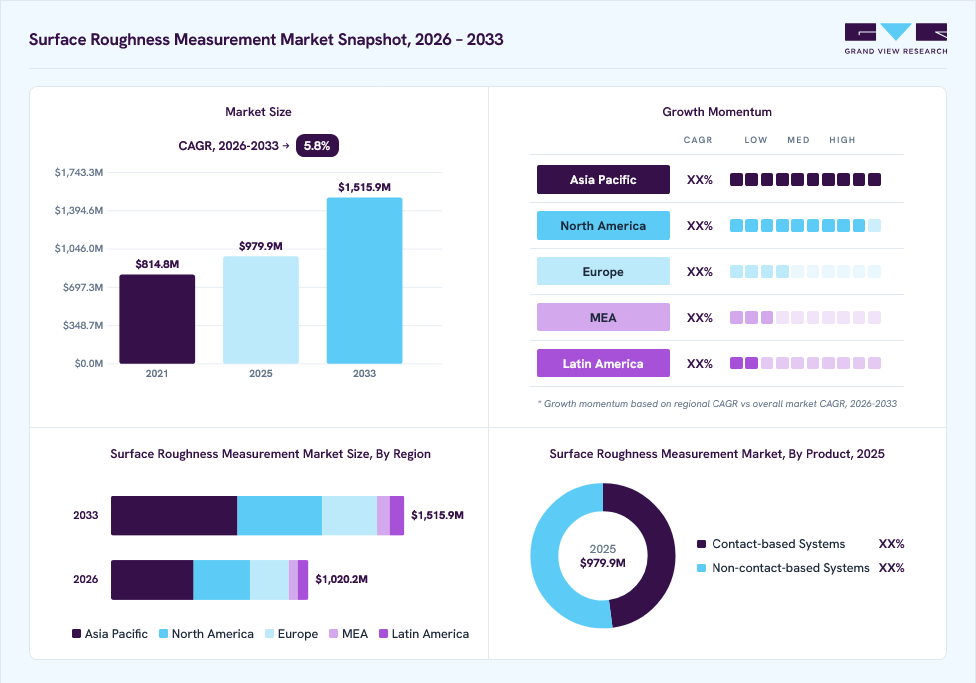Click the Non-contact-based Systems XX% value
976x683 pixels.
(x=891, y=568)
